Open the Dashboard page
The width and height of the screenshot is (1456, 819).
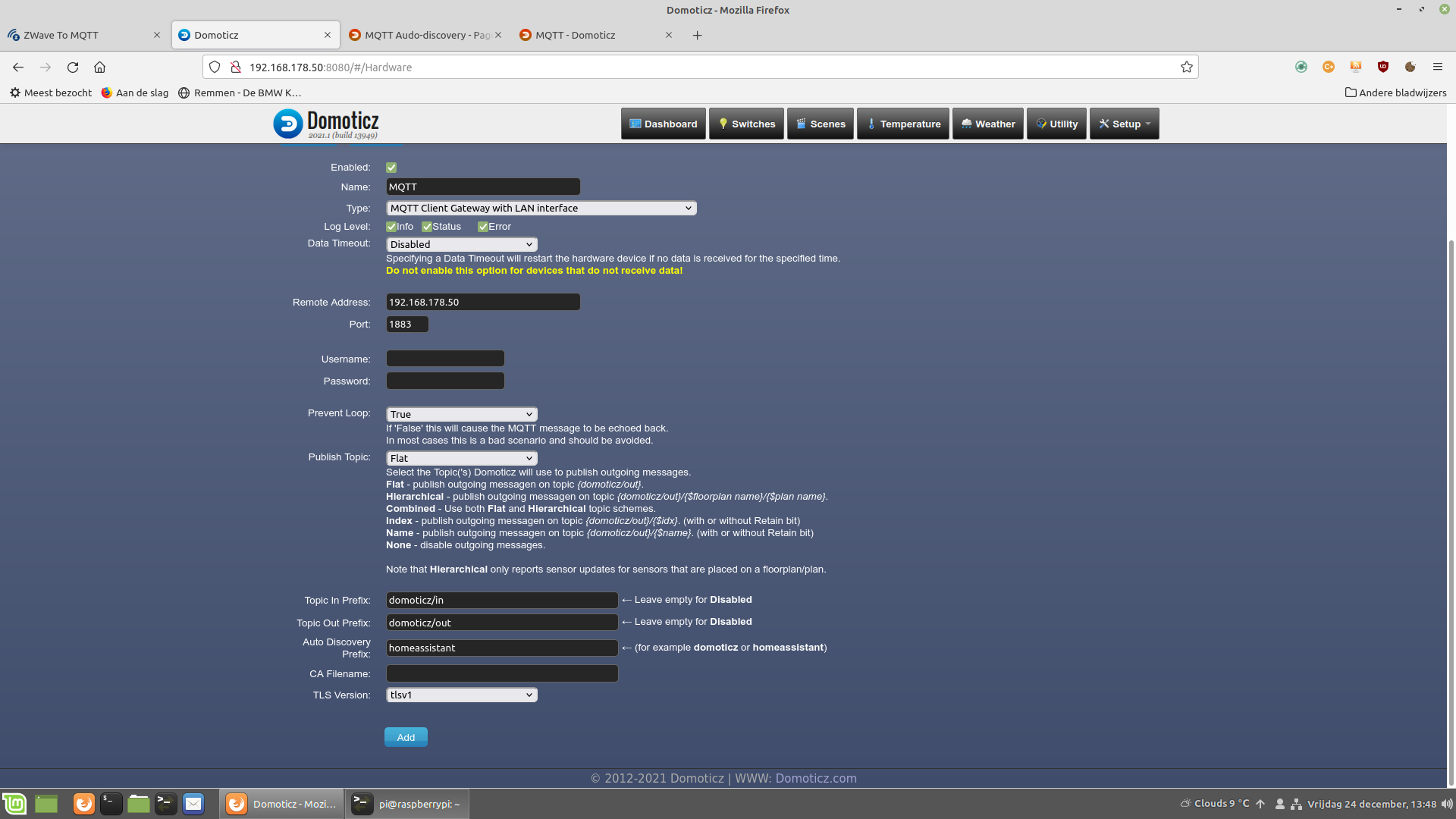(x=664, y=124)
